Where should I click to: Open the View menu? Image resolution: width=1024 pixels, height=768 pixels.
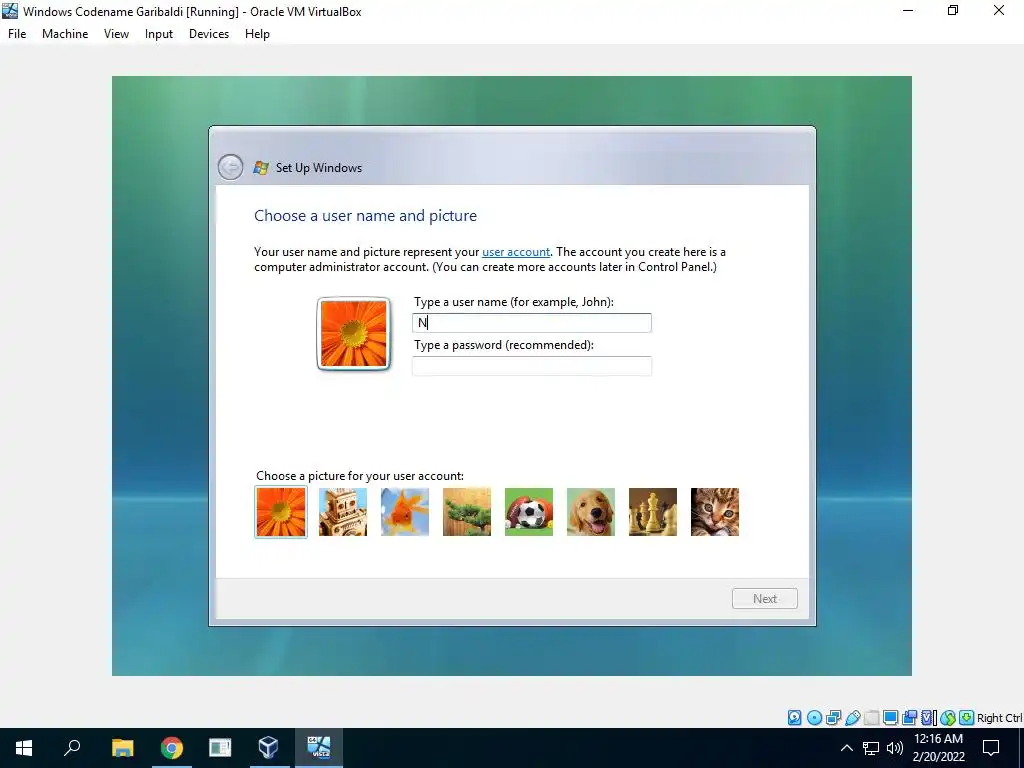116,34
